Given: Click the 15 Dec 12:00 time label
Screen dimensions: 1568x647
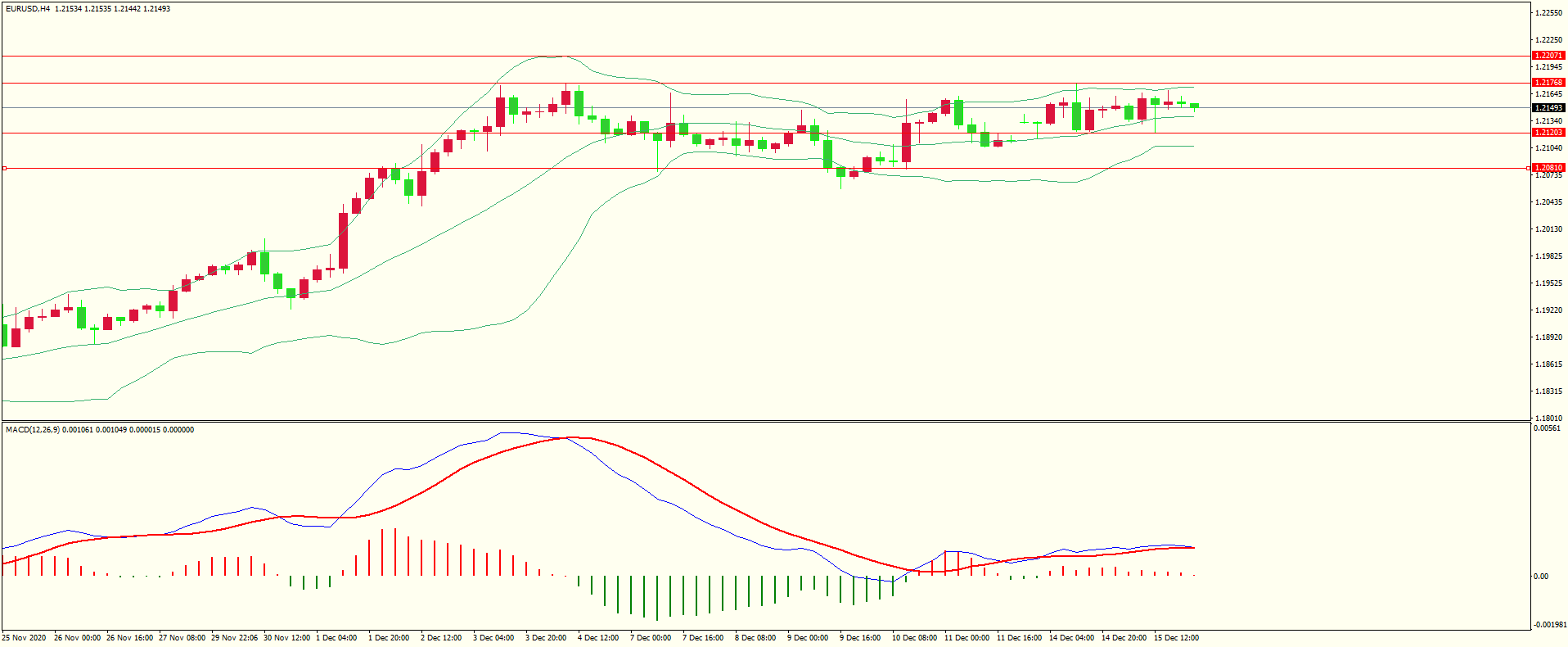Looking at the screenshot, I should pos(1177,638).
